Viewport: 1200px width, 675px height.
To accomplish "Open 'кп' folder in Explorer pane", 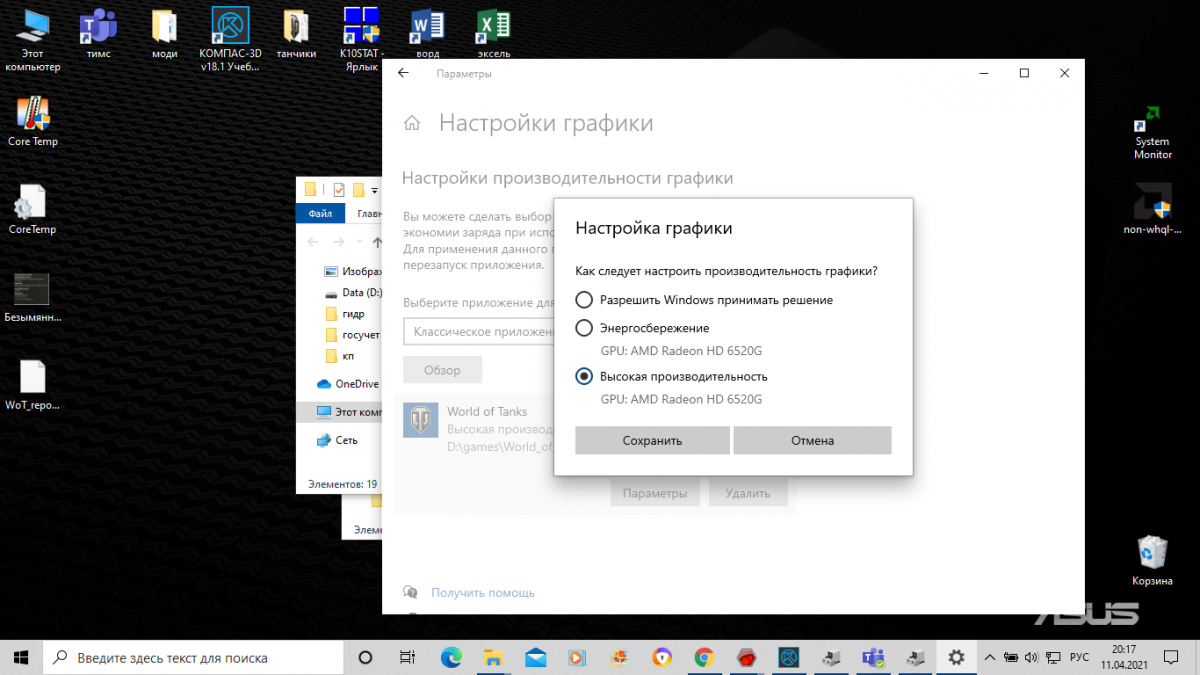I will [x=340, y=356].
